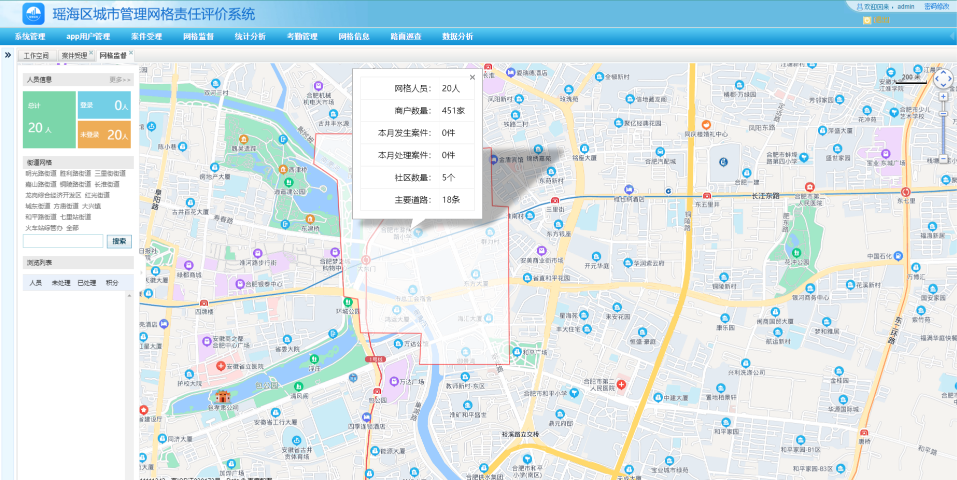The image size is (957, 480).
Task: Close the 案件预理 tab
Action: tap(91, 54)
